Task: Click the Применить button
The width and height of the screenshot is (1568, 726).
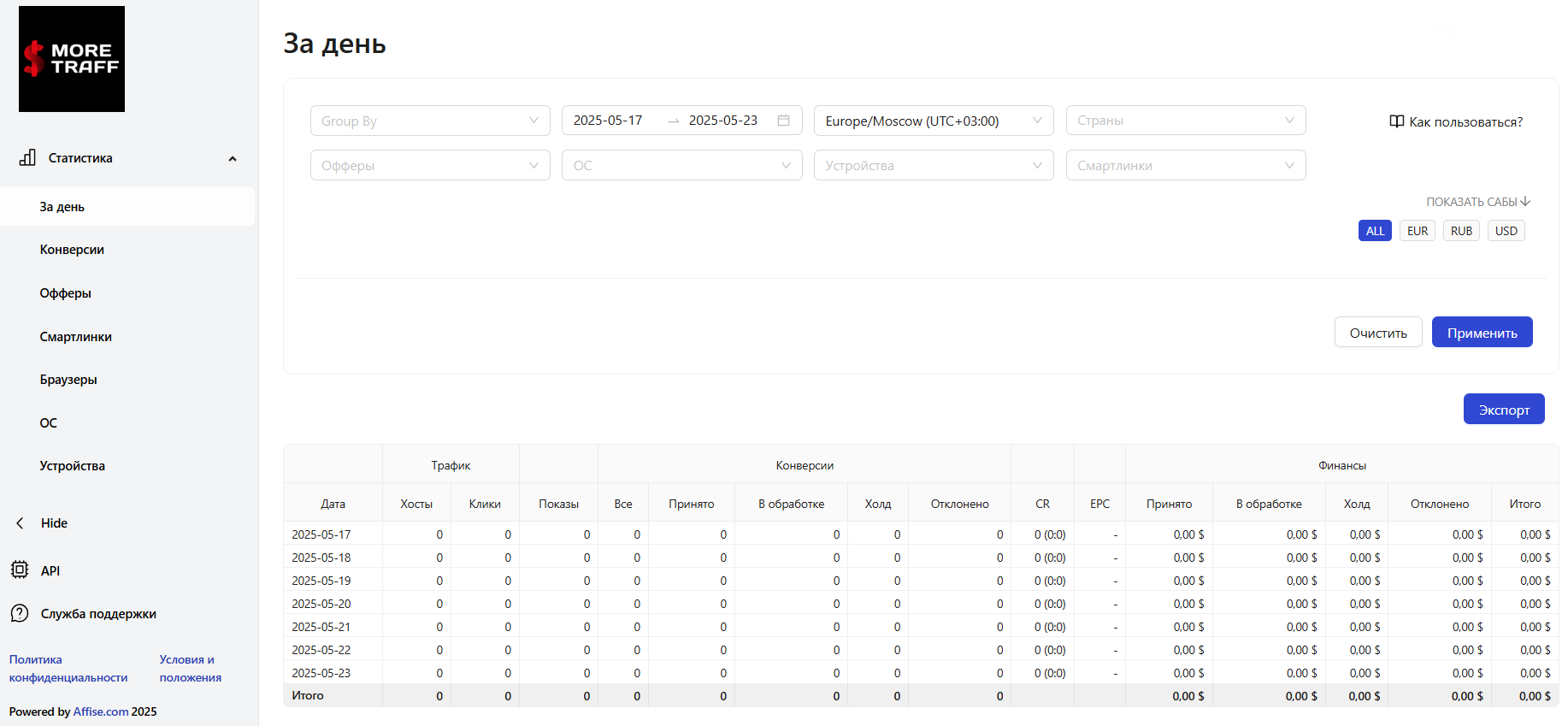Action: [1483, 333]
